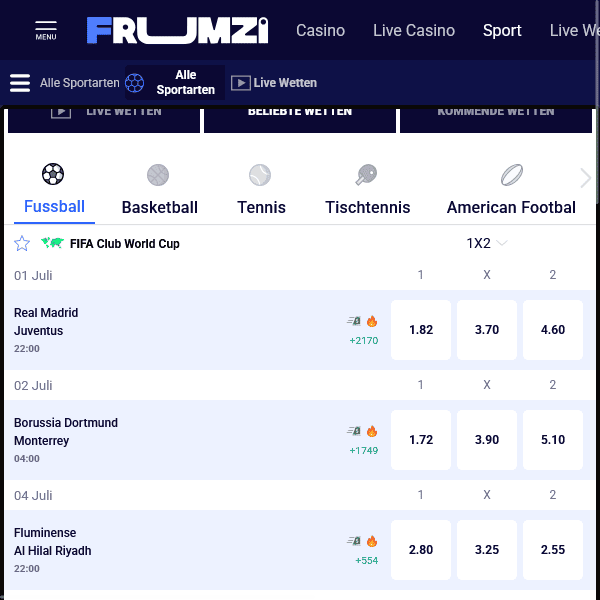Toggle draw odds 3.90 for Dortmund match
The image size is (600, 600).
pyautogui.click(x=487, y=440)
